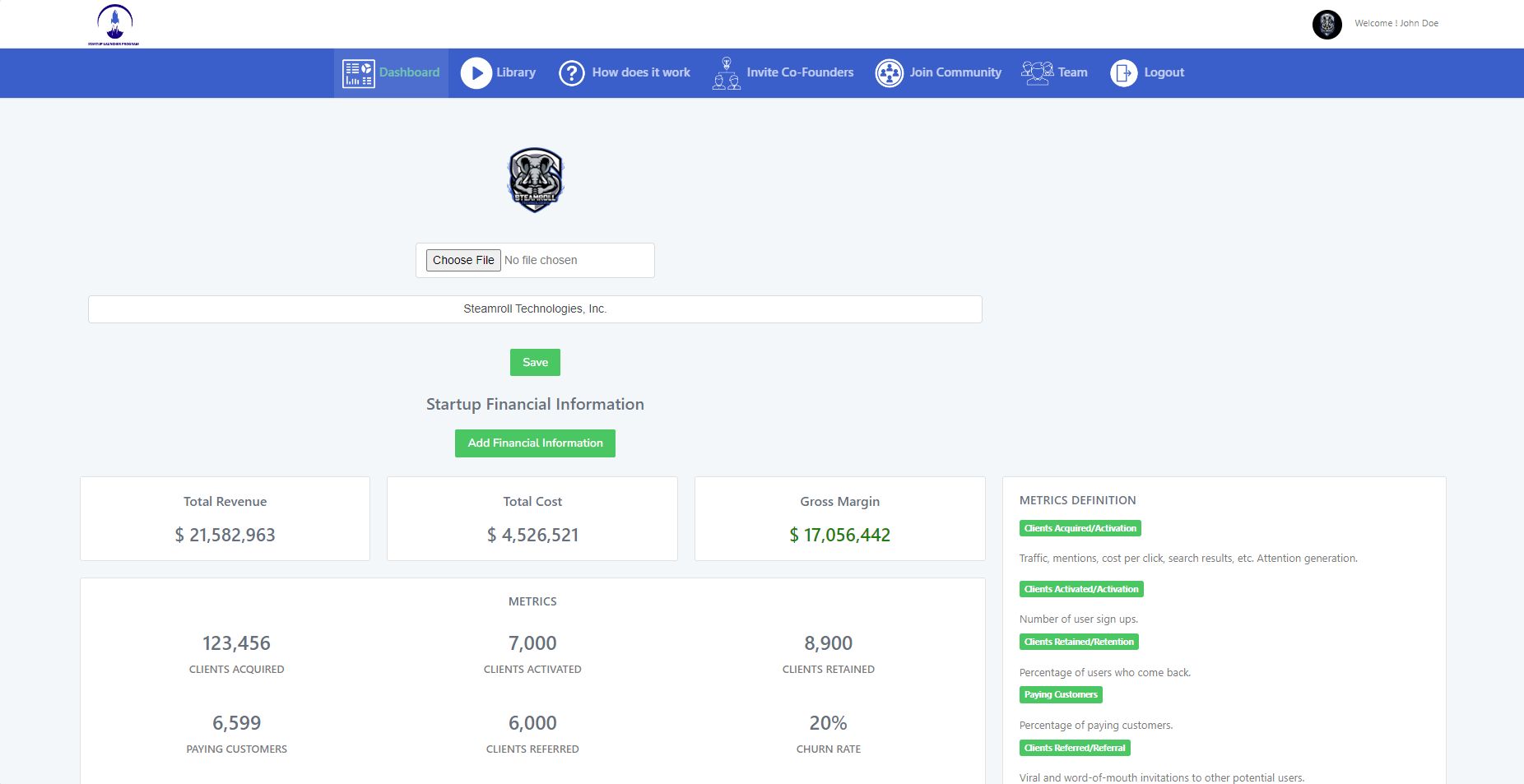The width and height of the screenshot is (1524, 784).
Task: Click the Paying Customers green tag
Action: [1060, 695]
